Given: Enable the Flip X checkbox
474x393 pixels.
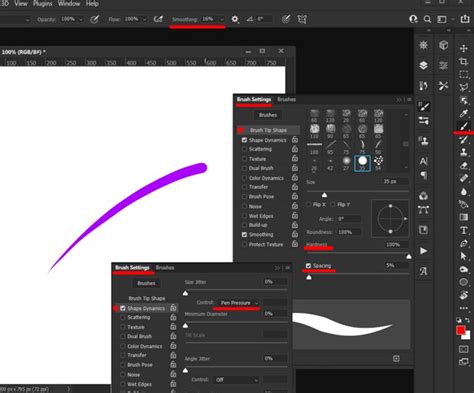Looking at the screenshot, I should pos(308,204).
